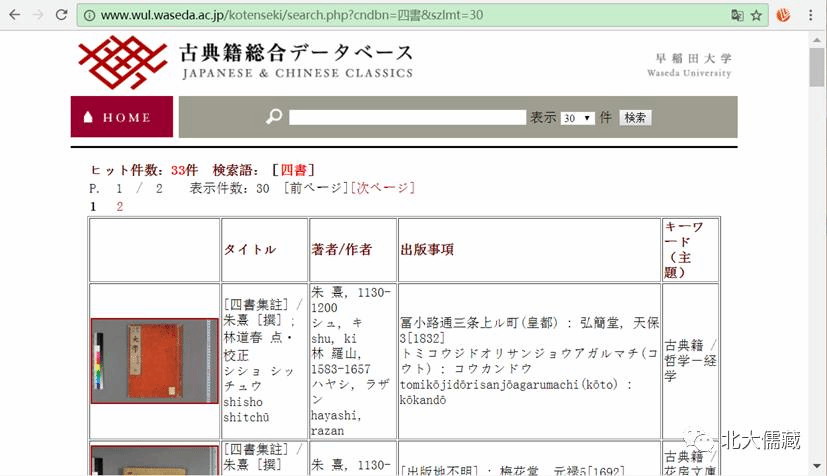Click in the search text field
The width and height of the screenshot is (827, 476).
[407, 117]
